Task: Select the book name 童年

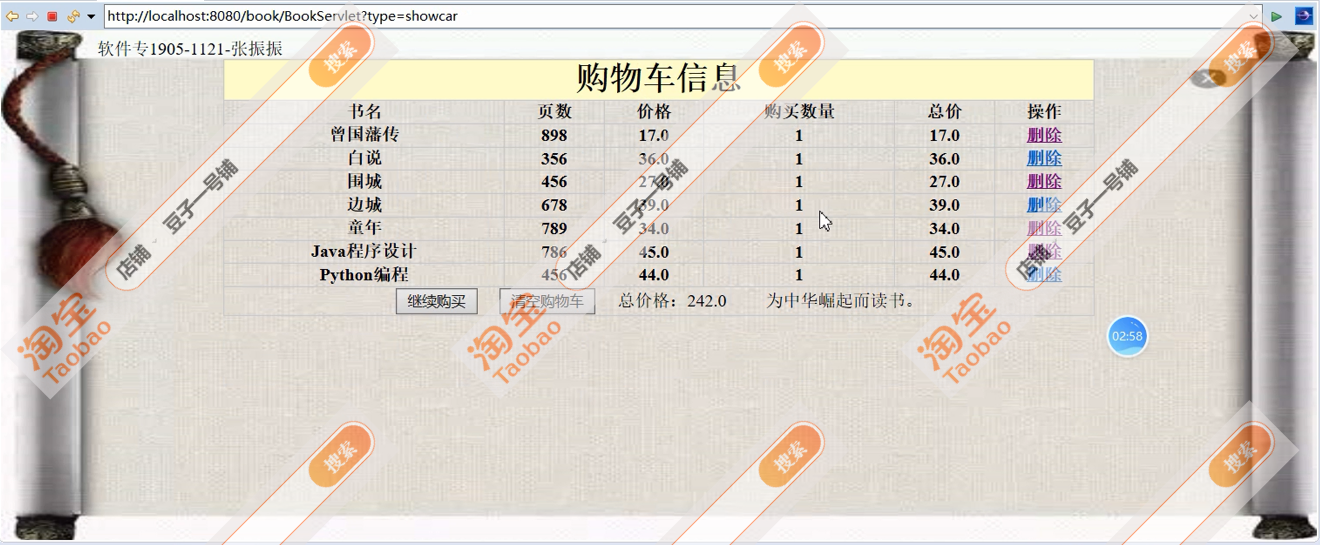Action: coord(365,229)
